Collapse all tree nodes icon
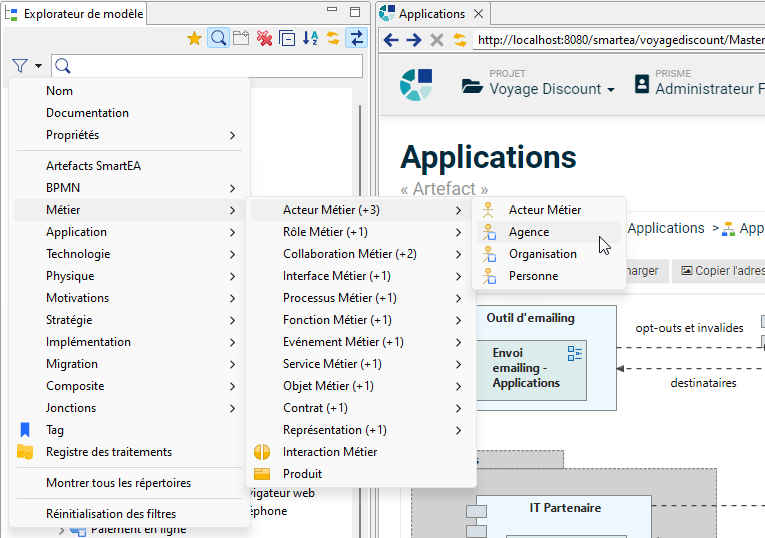 287,39
